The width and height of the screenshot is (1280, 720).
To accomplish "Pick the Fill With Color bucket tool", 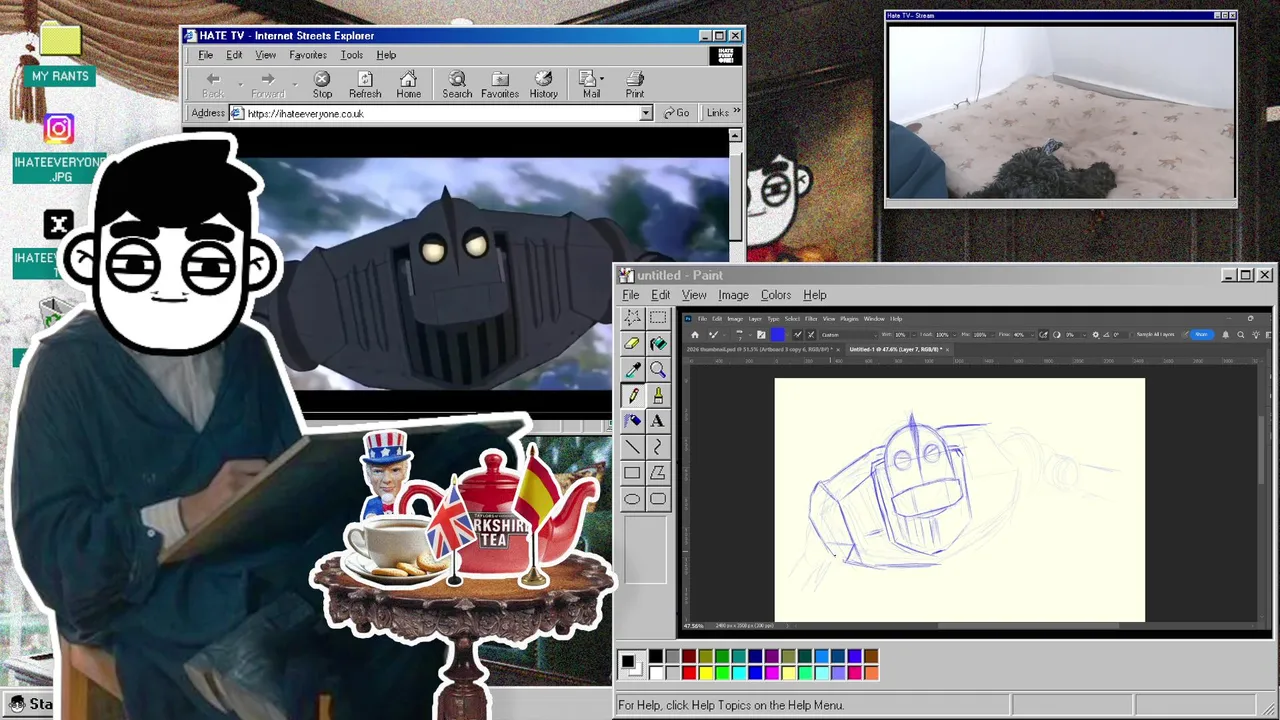I will pos(658,344).
